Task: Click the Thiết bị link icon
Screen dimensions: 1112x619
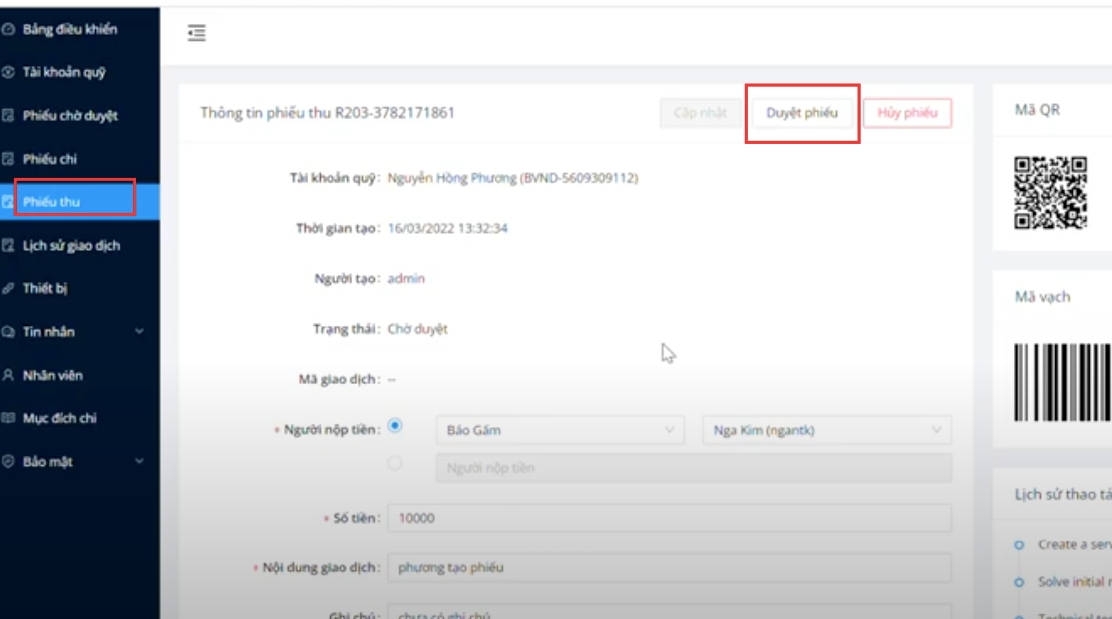Action: (x=9, y=289)
